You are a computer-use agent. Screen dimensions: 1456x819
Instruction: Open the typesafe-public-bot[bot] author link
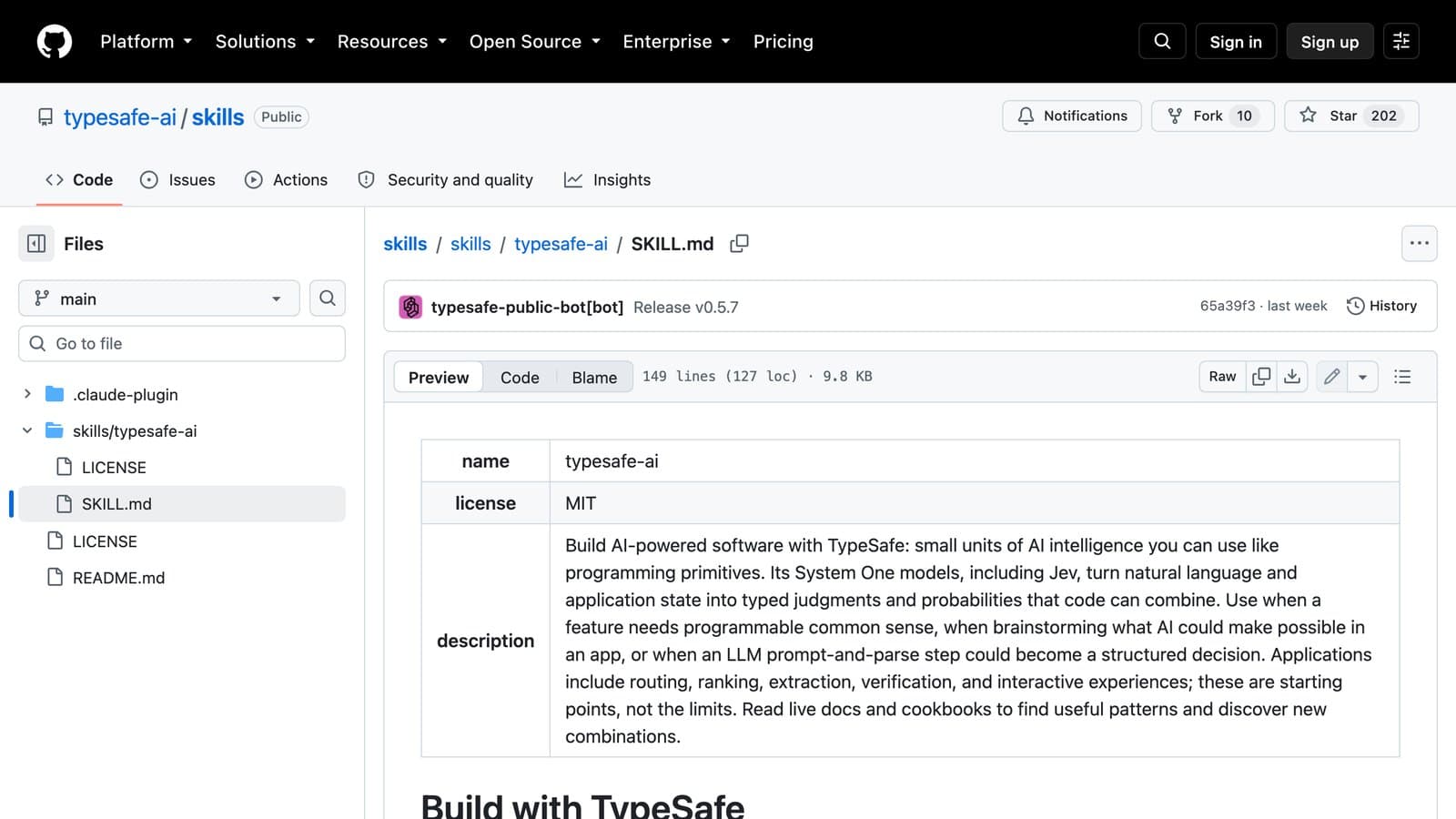527,308
